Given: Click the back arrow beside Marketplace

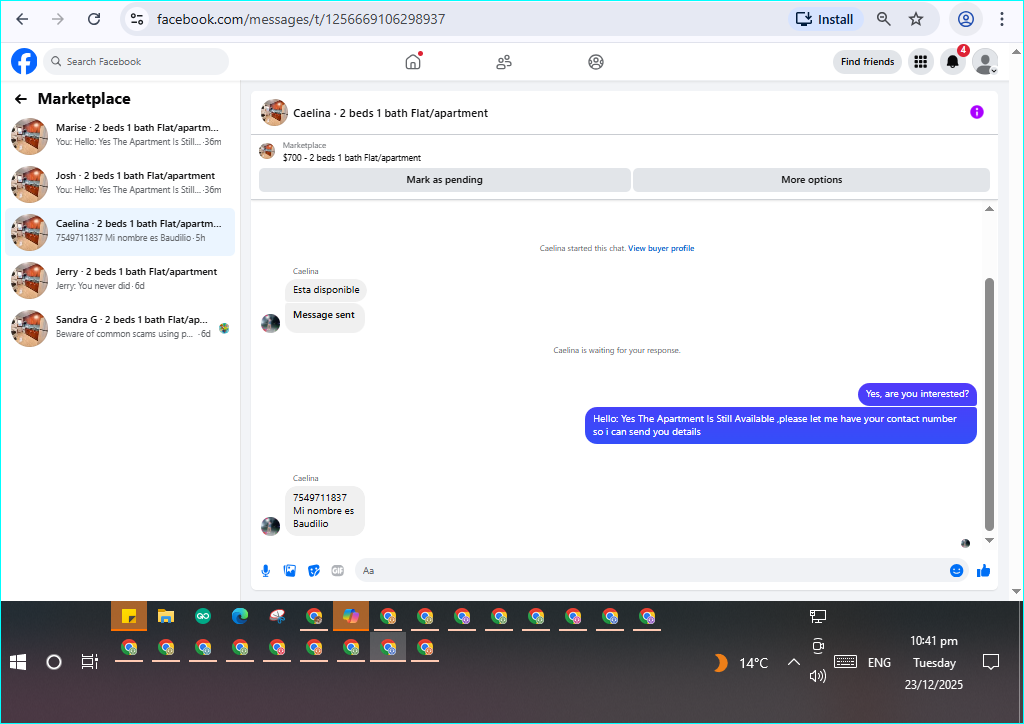Looking at the screenshot, I should coord(21,99).
